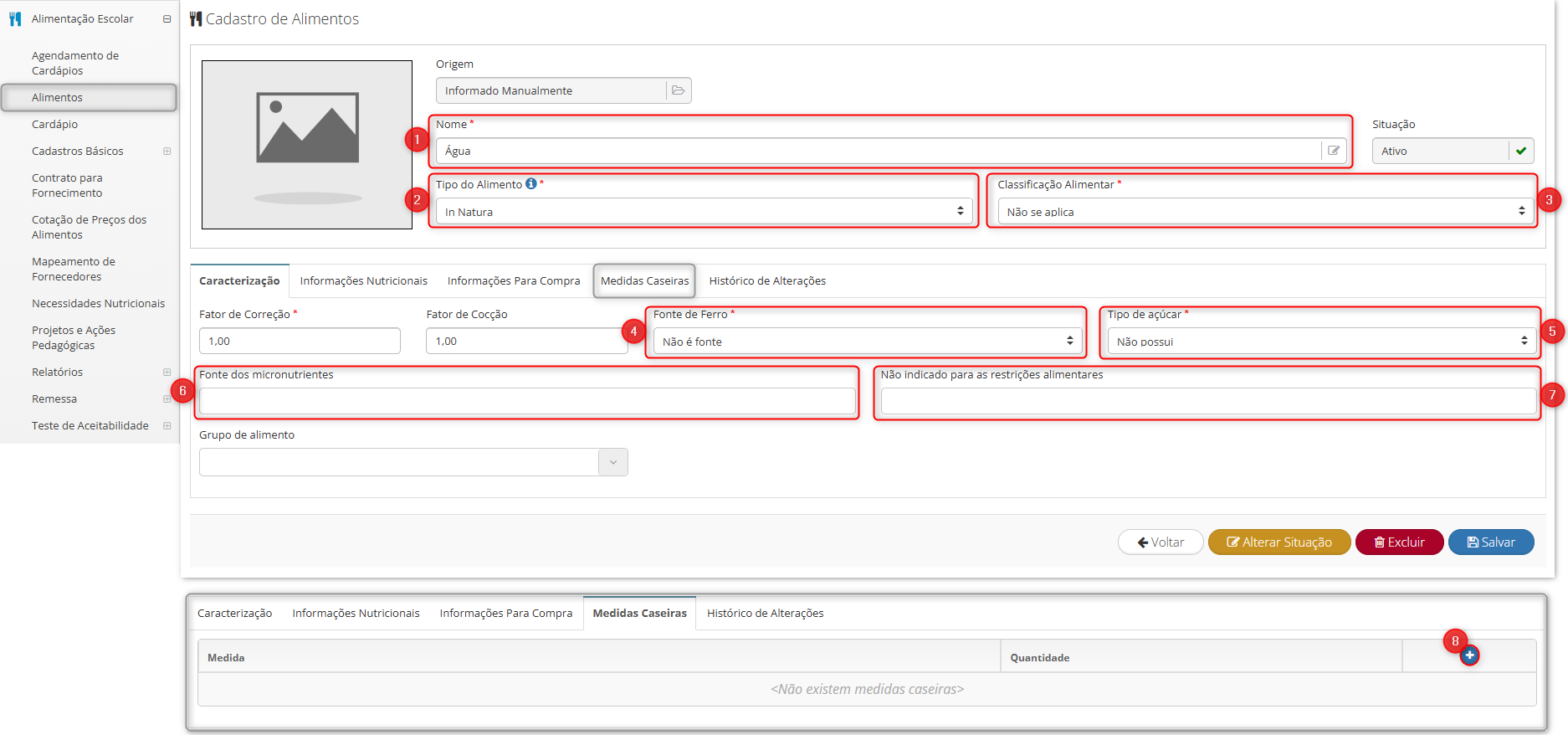Click the Medida column header
1568x735 pixels.
coord(599,657)
